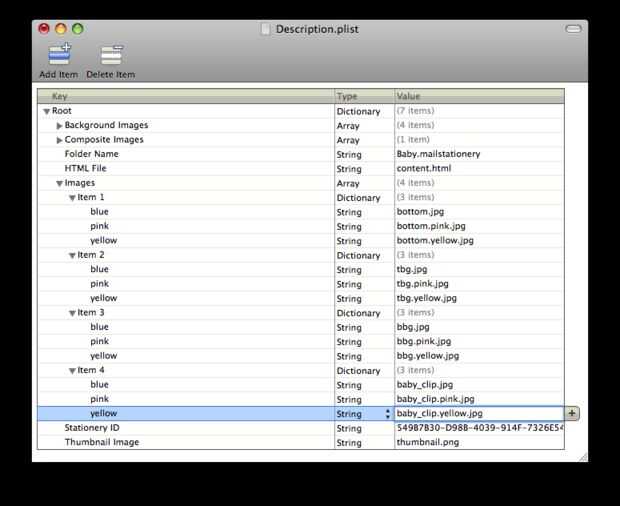
Task: Expand the Composite Images array
Action: (59, 140)
